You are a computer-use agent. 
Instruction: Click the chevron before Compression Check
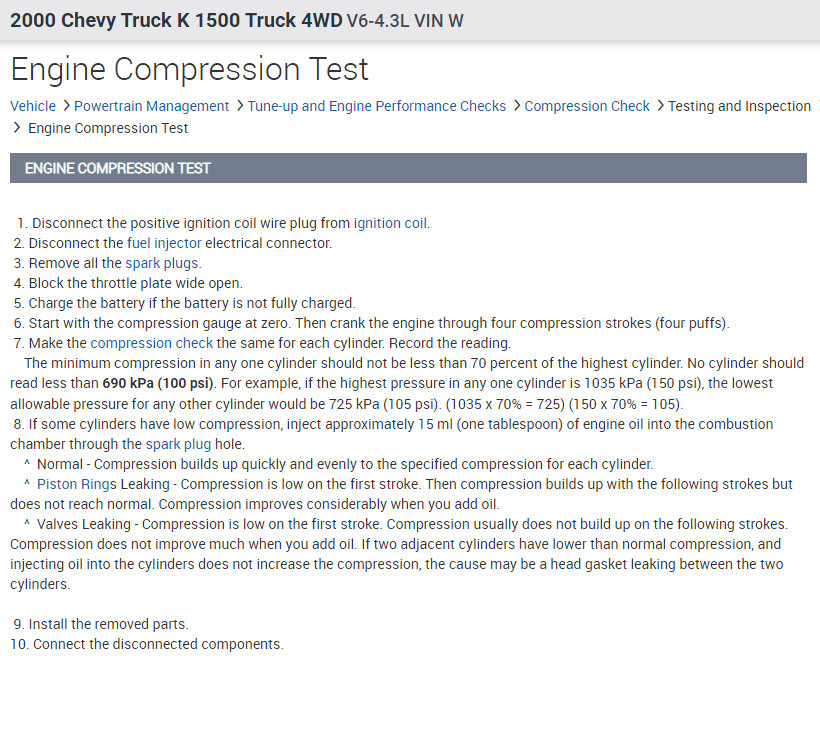tap(517, 106)
